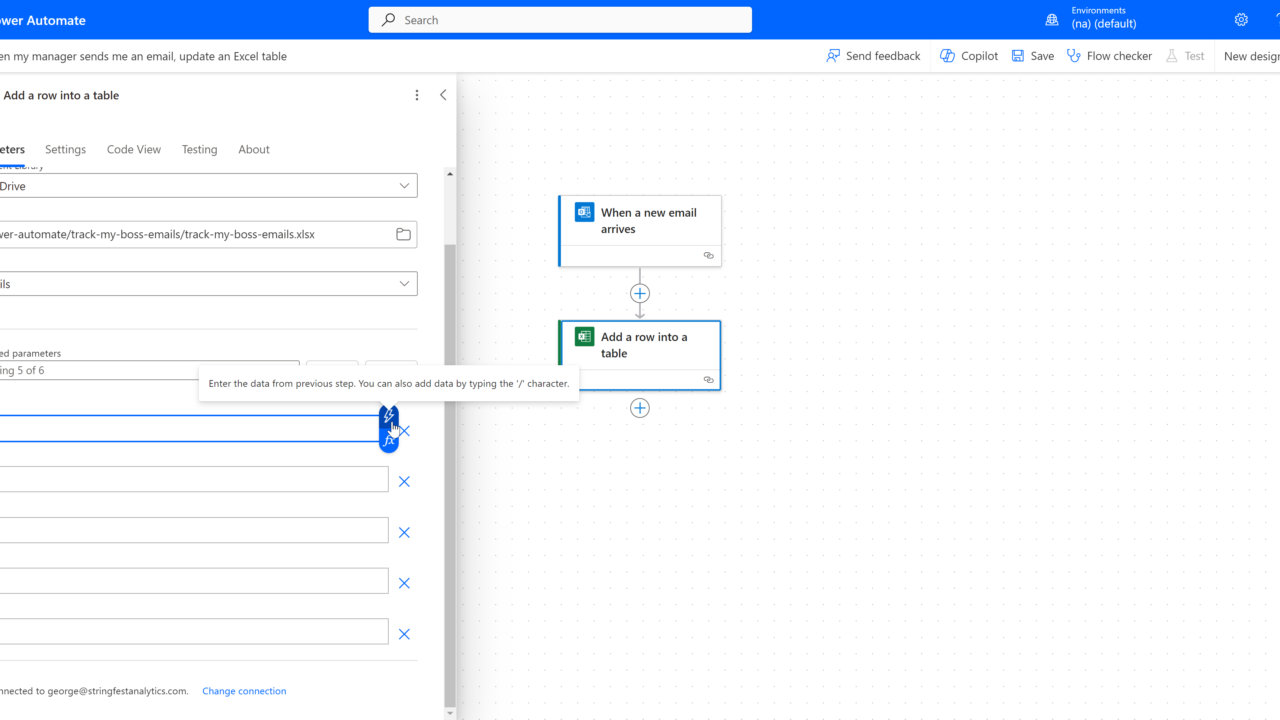Viewport: 1280px width, 720px height.
Task: Click the folder icon to browse files
Action: coord(403,234)
